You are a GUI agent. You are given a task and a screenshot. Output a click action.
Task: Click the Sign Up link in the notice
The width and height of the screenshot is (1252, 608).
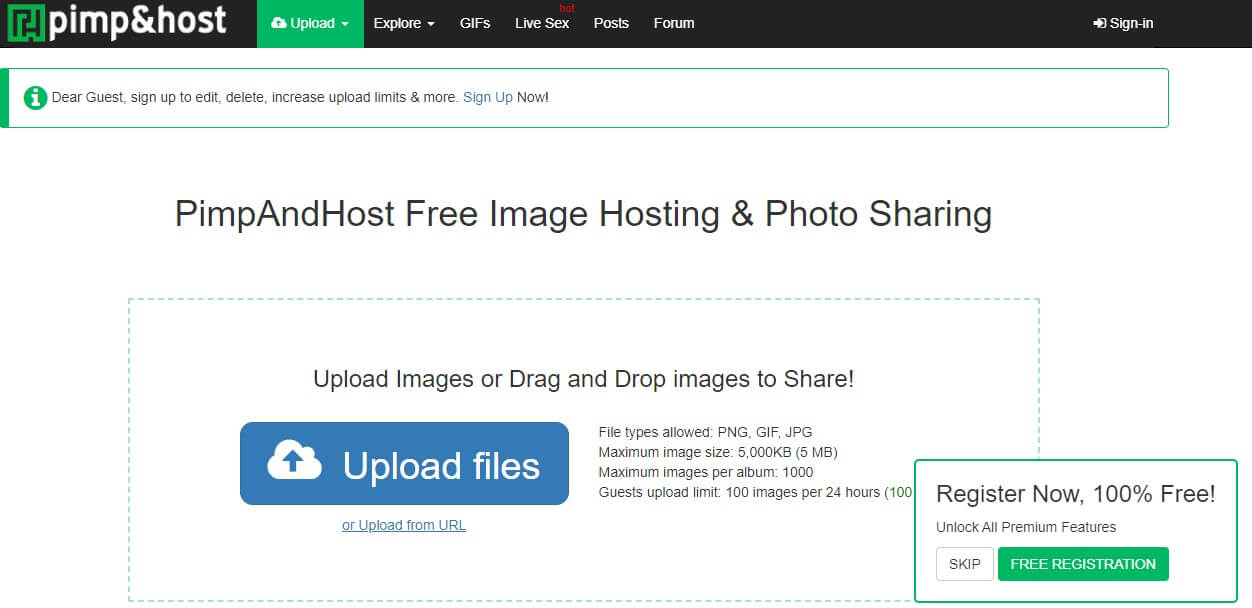(x=488, y=97)
